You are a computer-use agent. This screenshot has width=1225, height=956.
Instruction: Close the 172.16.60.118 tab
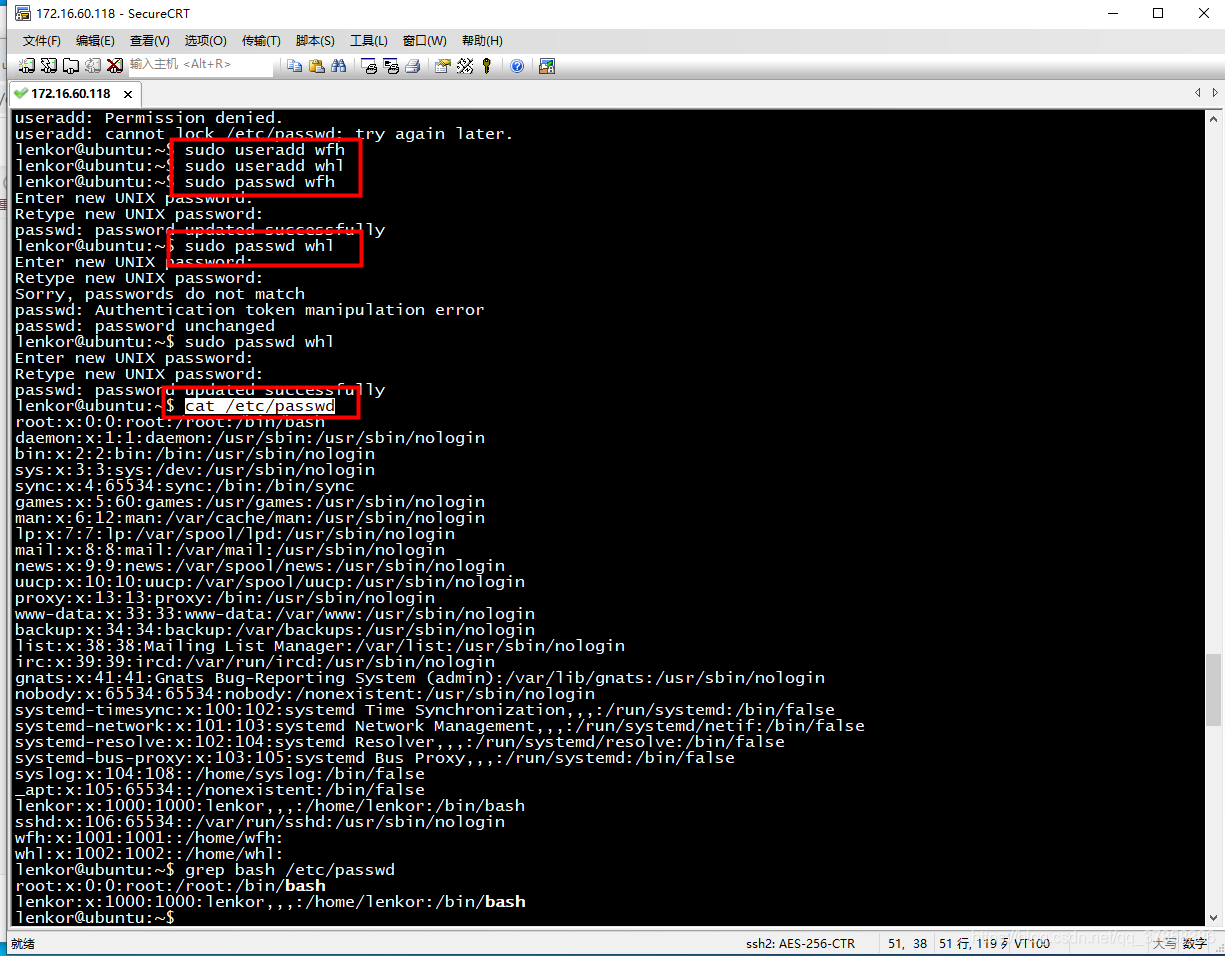128,94
